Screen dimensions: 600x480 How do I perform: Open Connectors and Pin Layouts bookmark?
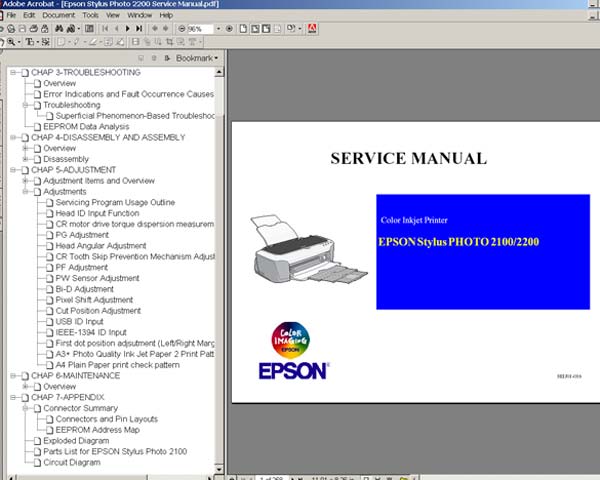[x=107, y=419]
